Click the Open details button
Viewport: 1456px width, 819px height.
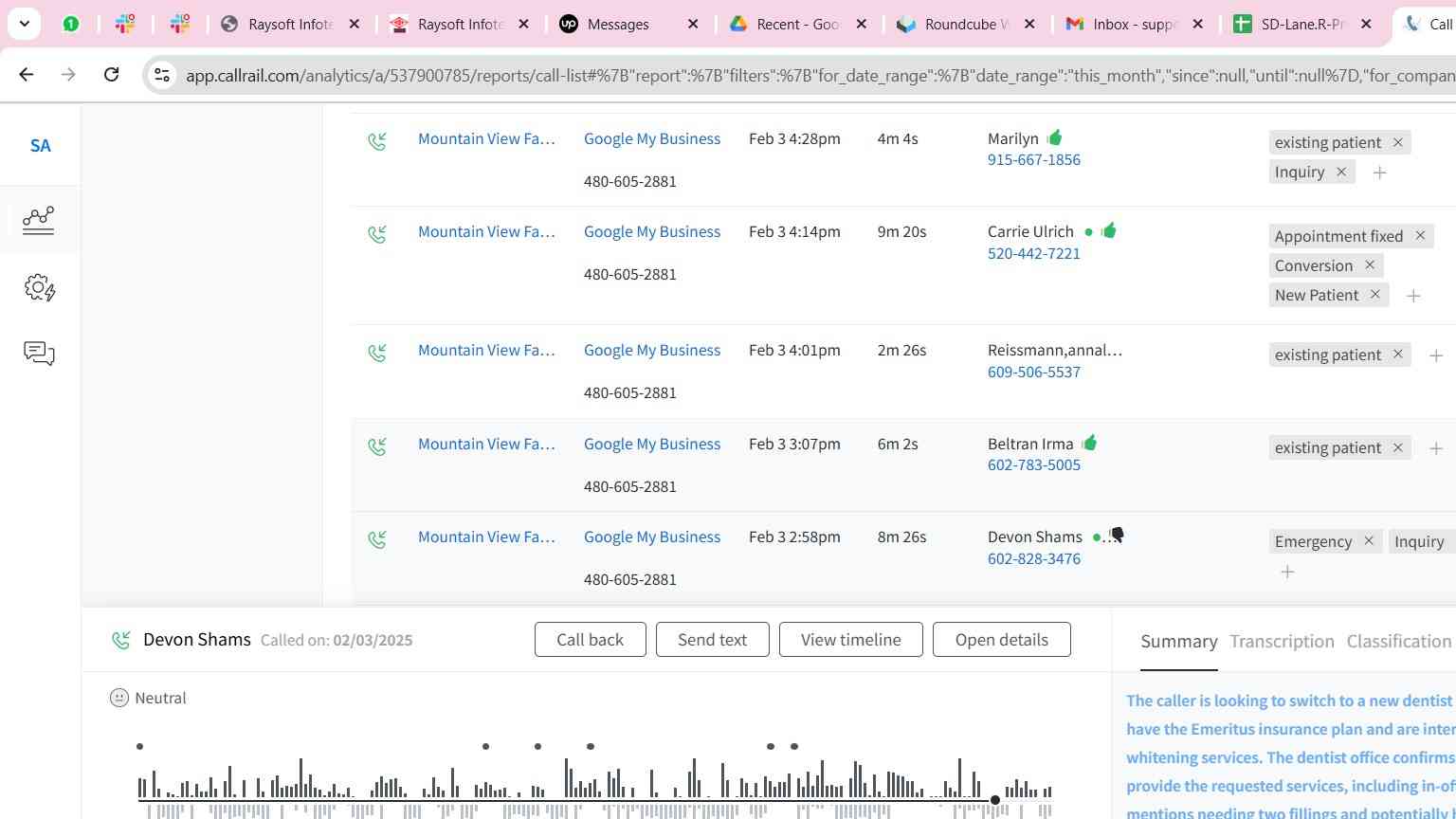pyautogui.click(x=1001, y=640)
